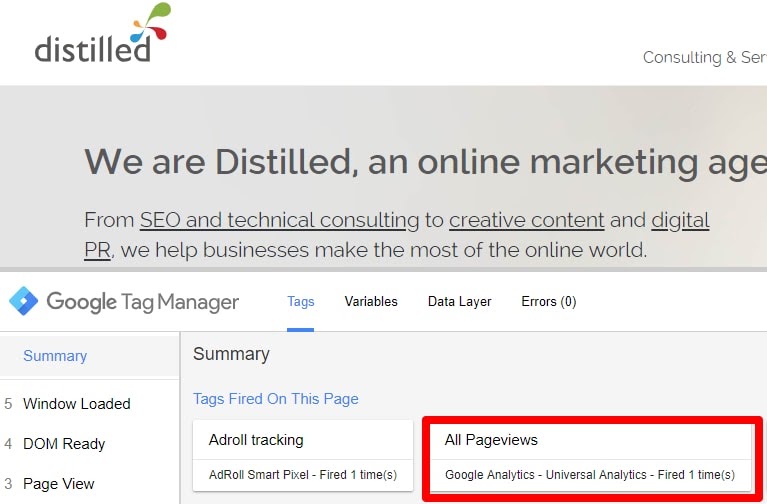Follow the 'SEO and technical consulting' link
Screen dimensions: 767x504
(x=279, y=220)
